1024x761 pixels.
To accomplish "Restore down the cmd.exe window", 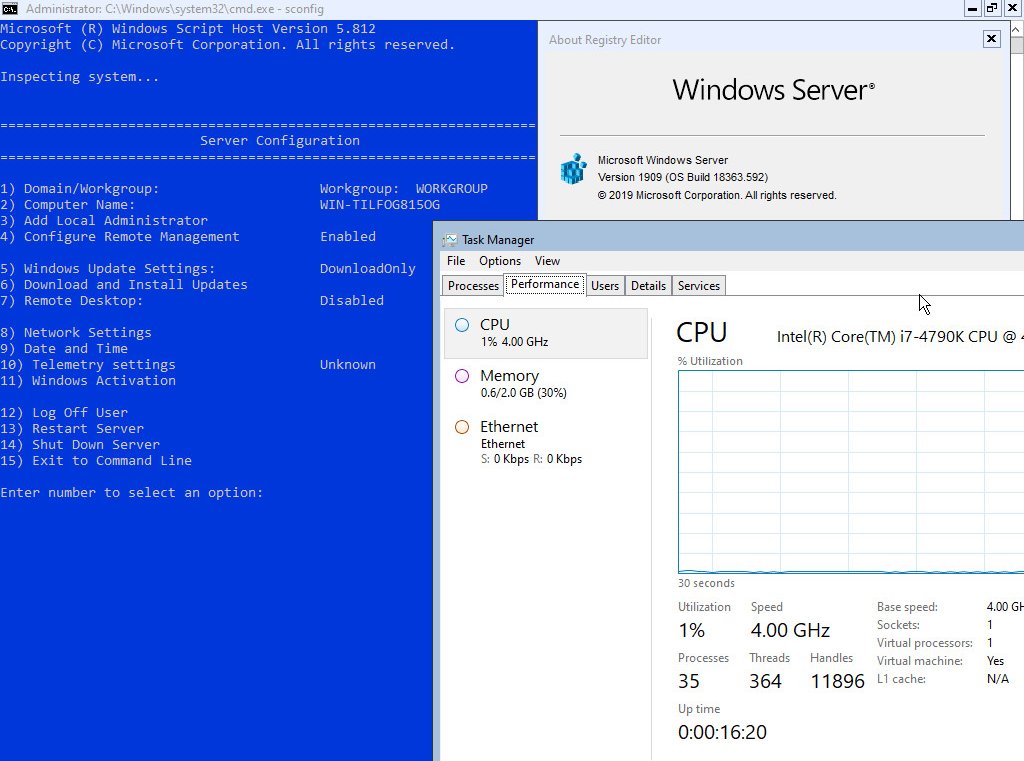I will tap(992, 8).
